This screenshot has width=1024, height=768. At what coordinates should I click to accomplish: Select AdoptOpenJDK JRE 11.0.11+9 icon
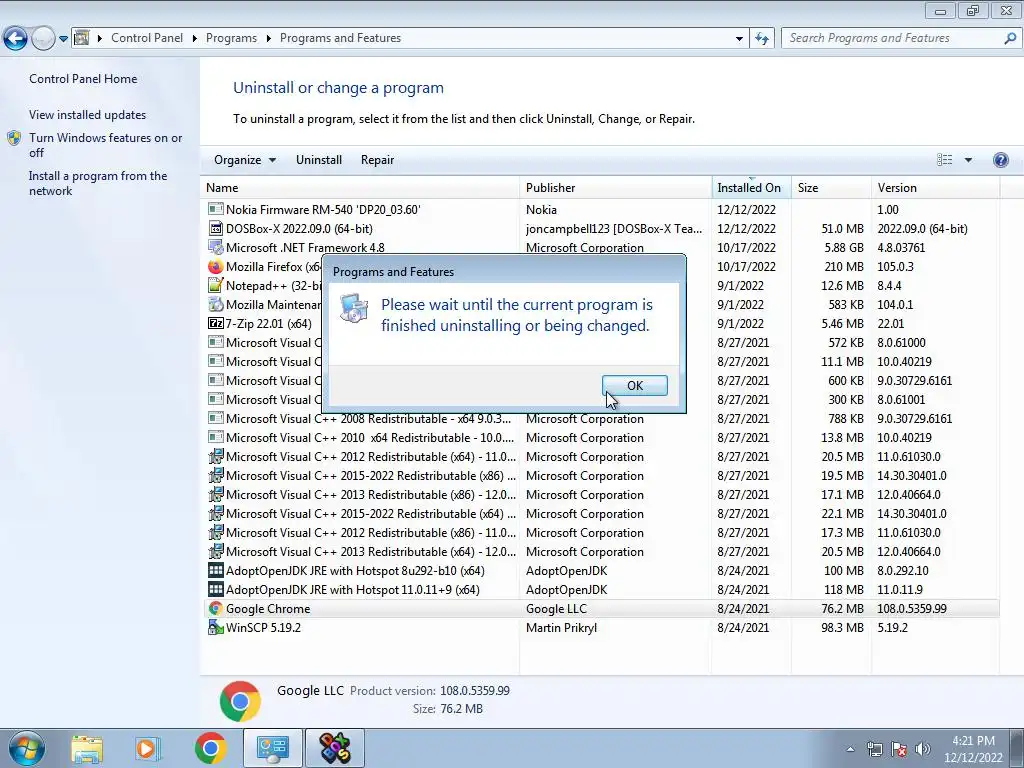[x=216, y=589]
